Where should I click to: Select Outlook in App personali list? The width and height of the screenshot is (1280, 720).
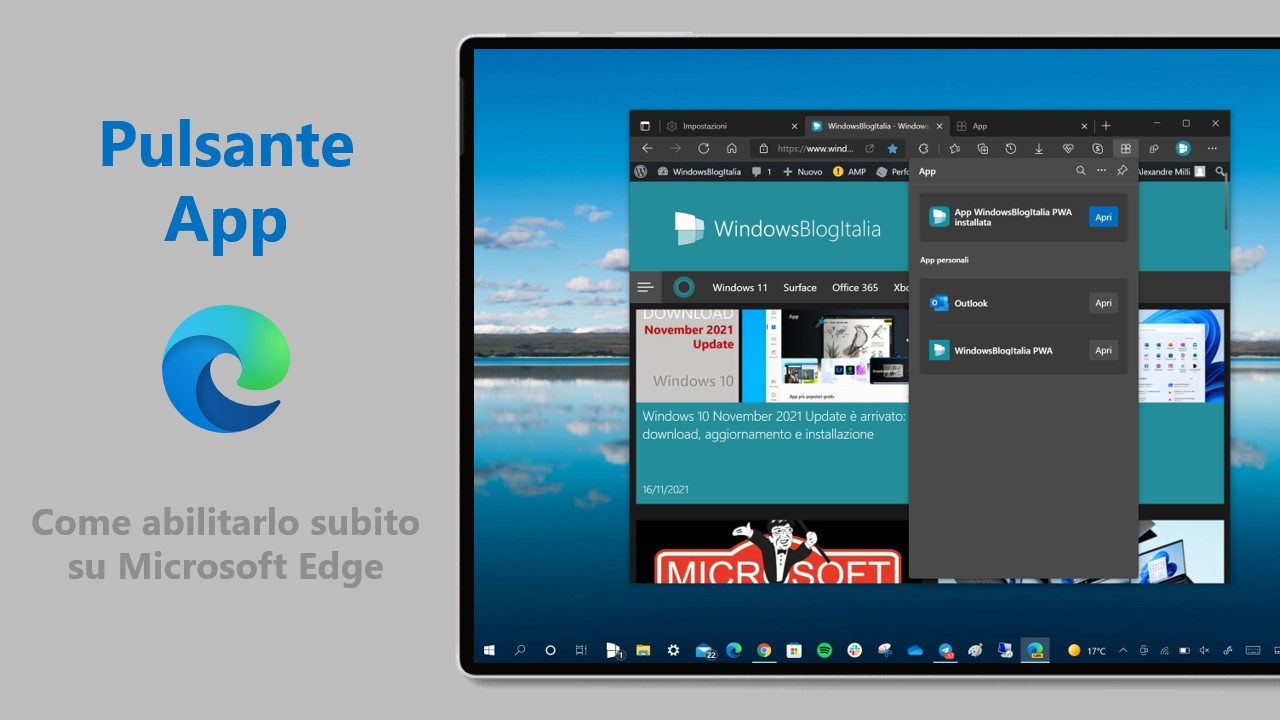click(1023, 303)
